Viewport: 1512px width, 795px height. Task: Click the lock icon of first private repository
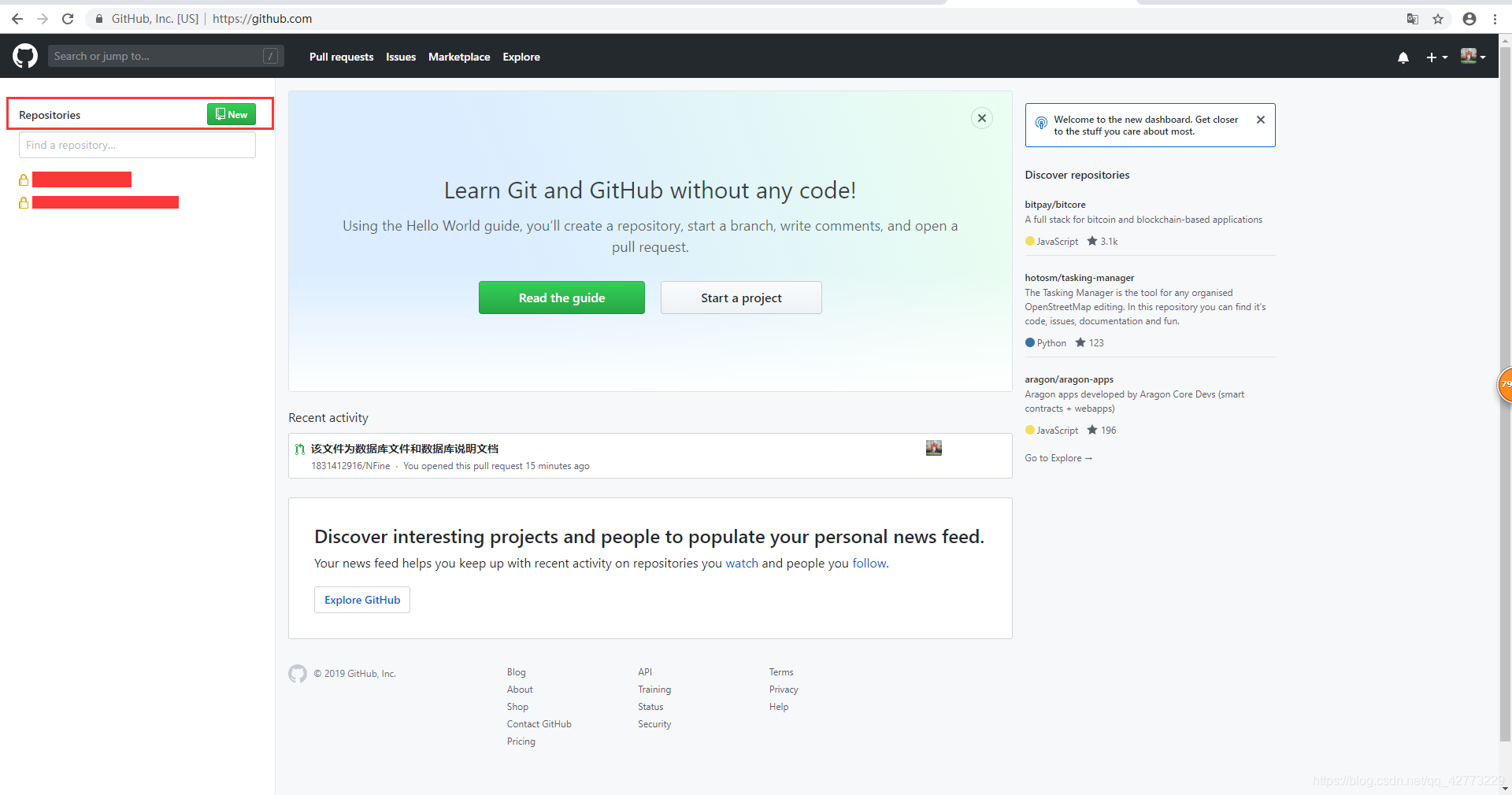pyautogui.click(x=24, y=180)
